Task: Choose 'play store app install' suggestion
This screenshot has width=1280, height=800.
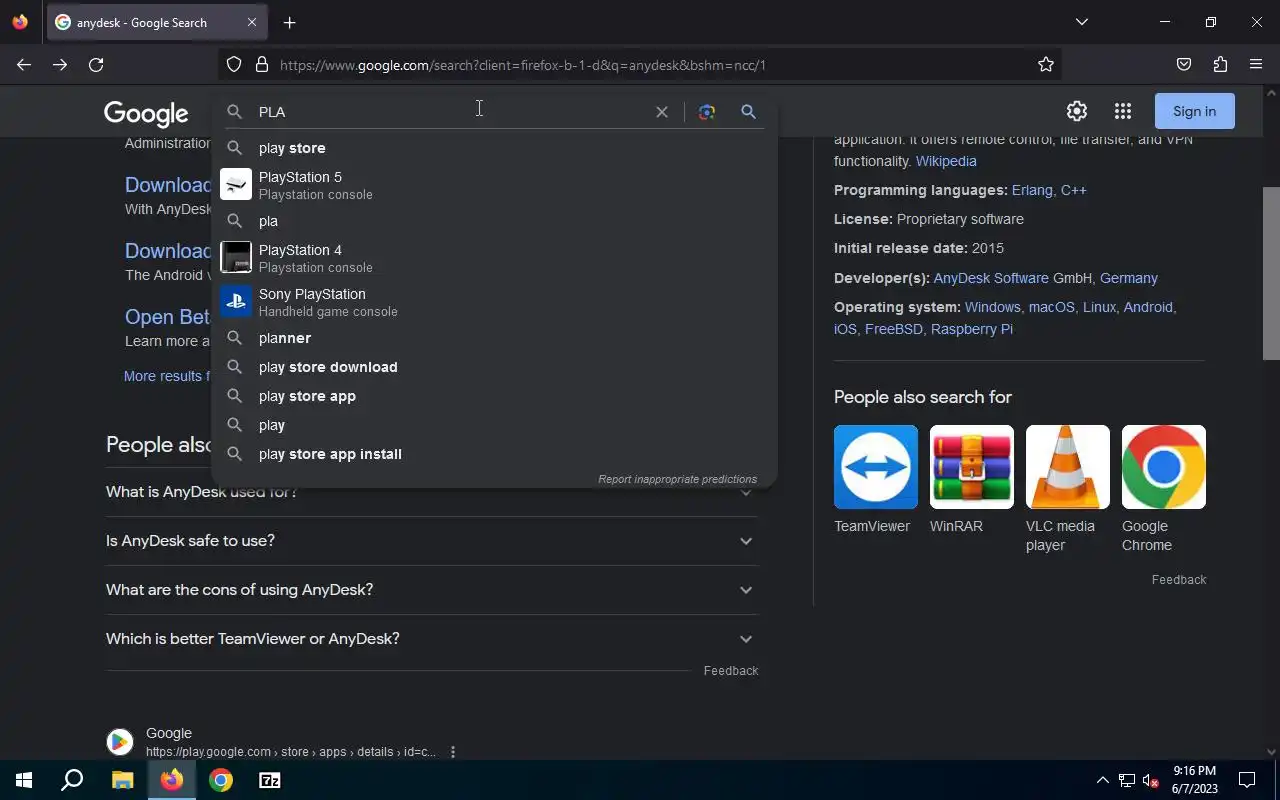Action: (494, 454)
